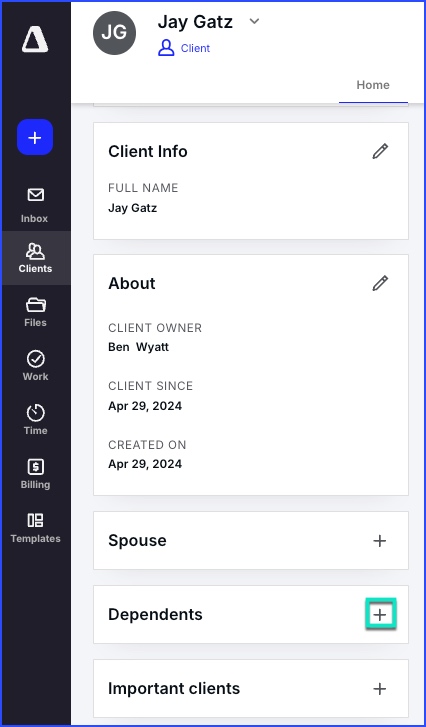Expand dropdown next to Jay Gatz

254,21
